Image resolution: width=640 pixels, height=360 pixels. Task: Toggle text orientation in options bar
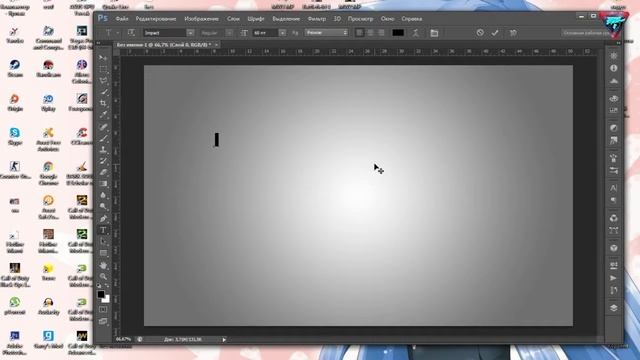tap(131, 33)
